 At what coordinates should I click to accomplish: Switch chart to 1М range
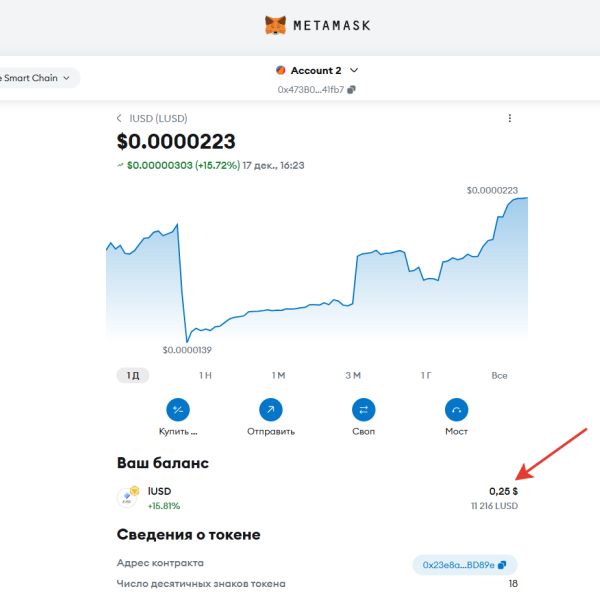(x=278, y=375)
